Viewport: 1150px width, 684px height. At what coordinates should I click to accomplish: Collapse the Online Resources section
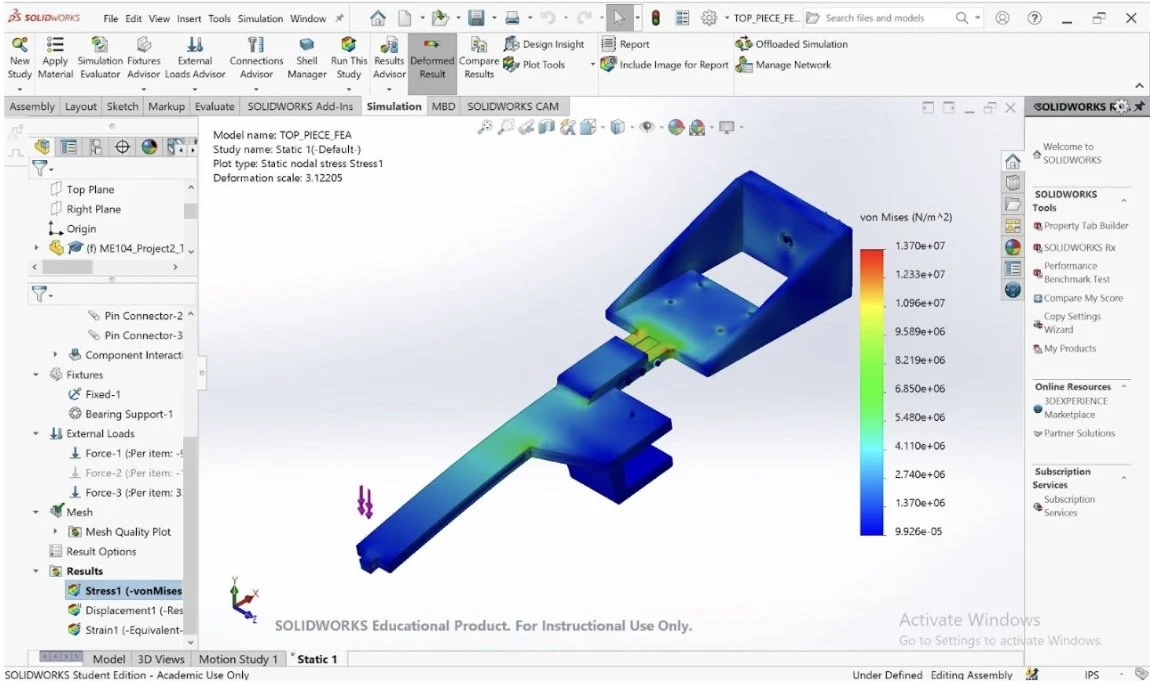tap(1124, 386)
